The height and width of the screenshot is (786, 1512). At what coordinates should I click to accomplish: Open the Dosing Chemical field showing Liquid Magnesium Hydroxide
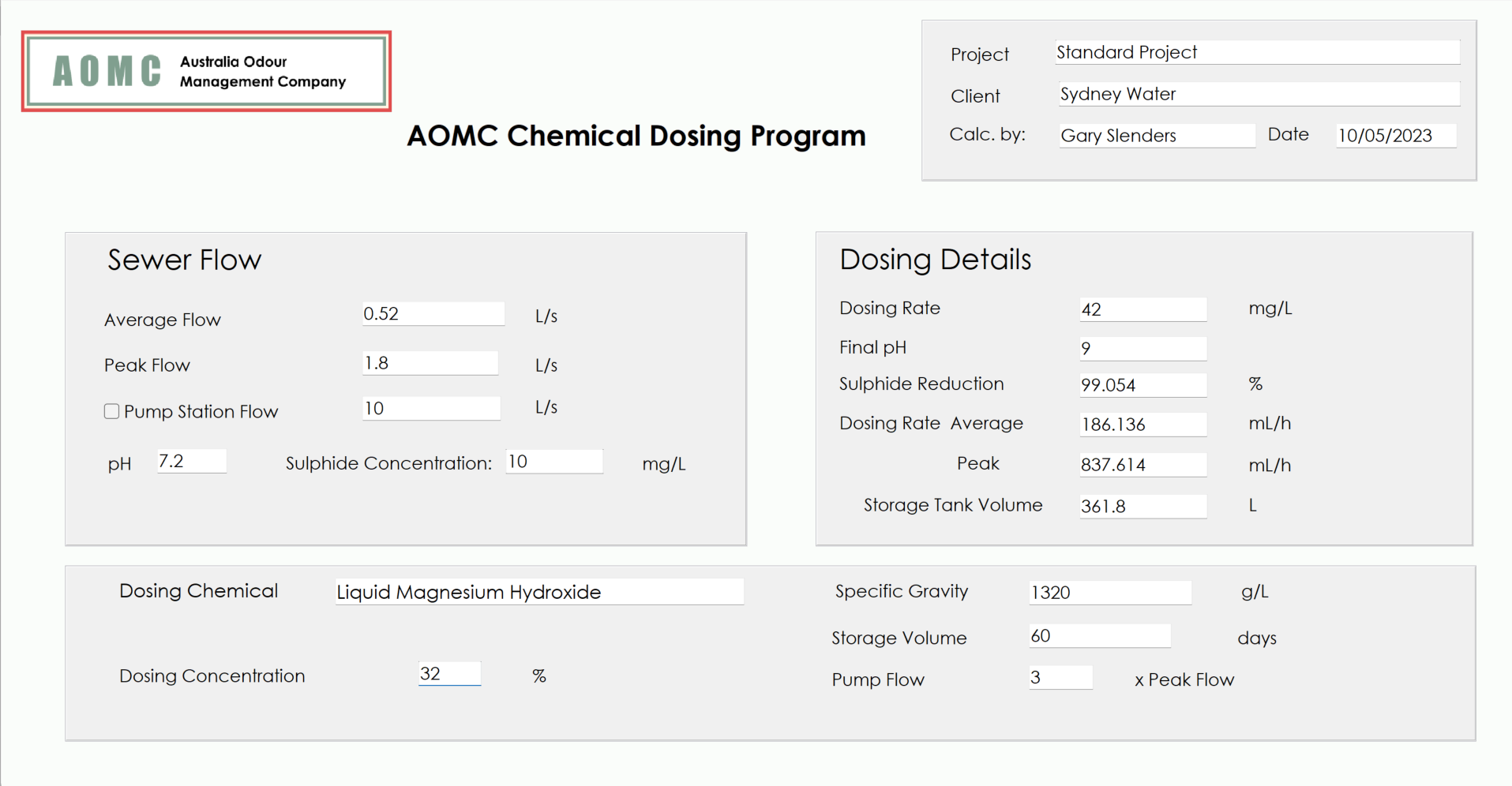538,591
